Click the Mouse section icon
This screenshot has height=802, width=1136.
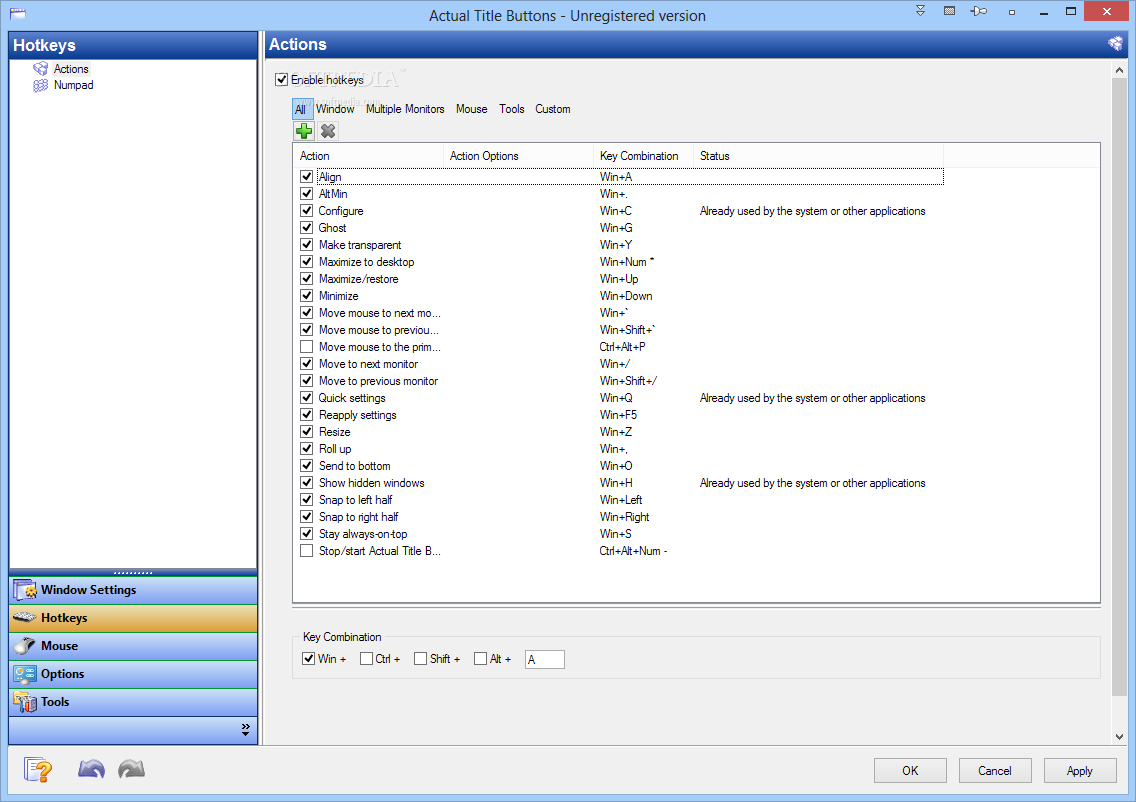[25, 646]
